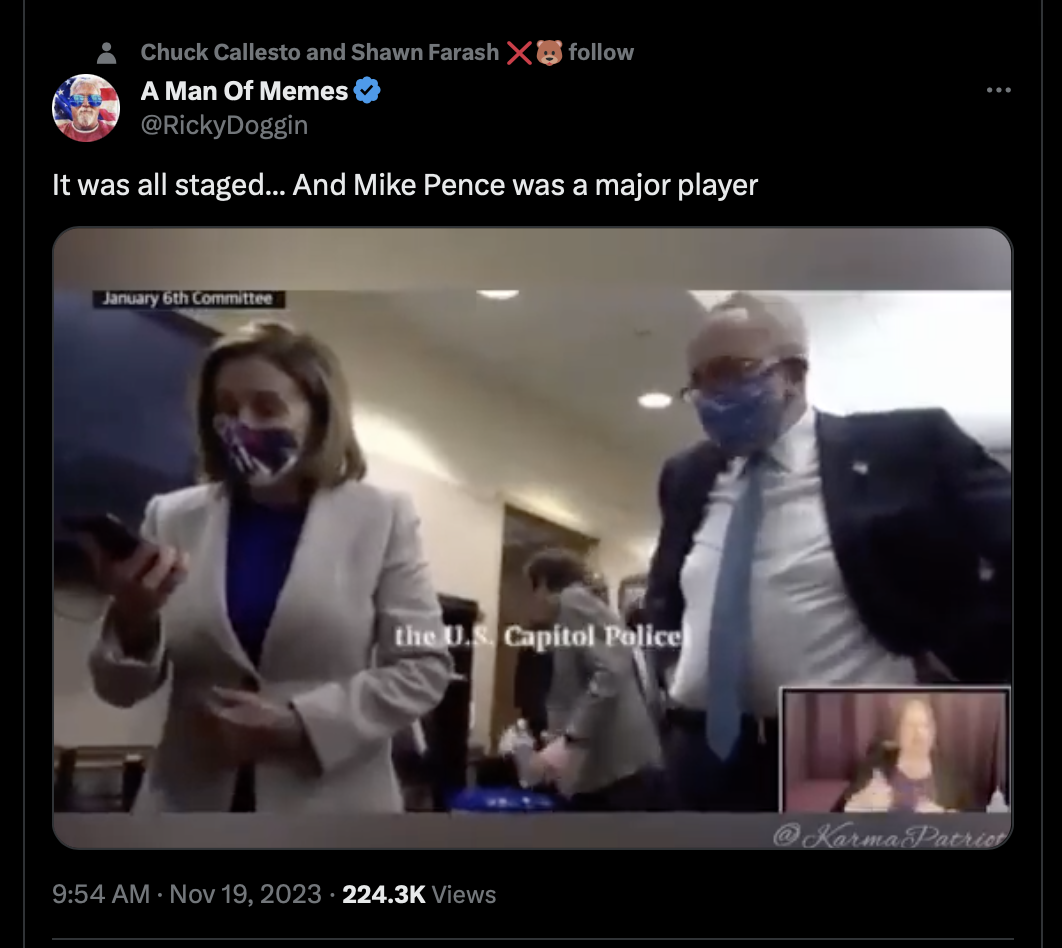
Task: Open the three-dot more options menu
Action: pyautogui.click(x=998, y=90)
